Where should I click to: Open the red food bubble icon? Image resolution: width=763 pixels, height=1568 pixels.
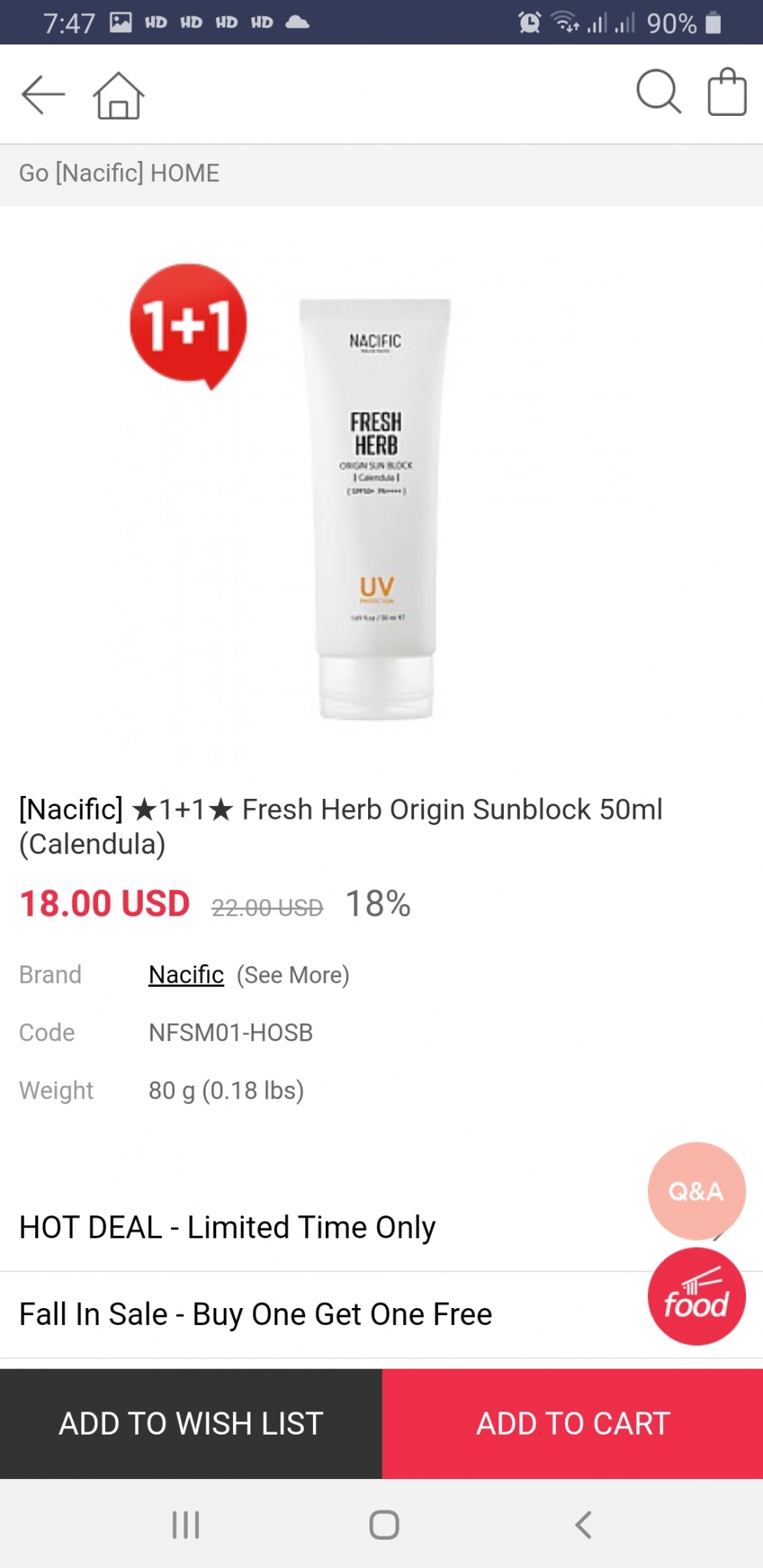pyautogui.click(x=696, y=1296)
